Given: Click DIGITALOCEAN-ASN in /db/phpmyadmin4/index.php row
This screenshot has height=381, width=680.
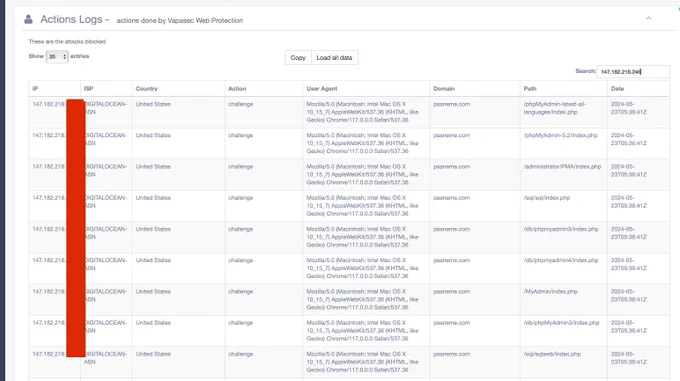Looking at the screenshot, I should pyautogui.click(x=106, y=264).
